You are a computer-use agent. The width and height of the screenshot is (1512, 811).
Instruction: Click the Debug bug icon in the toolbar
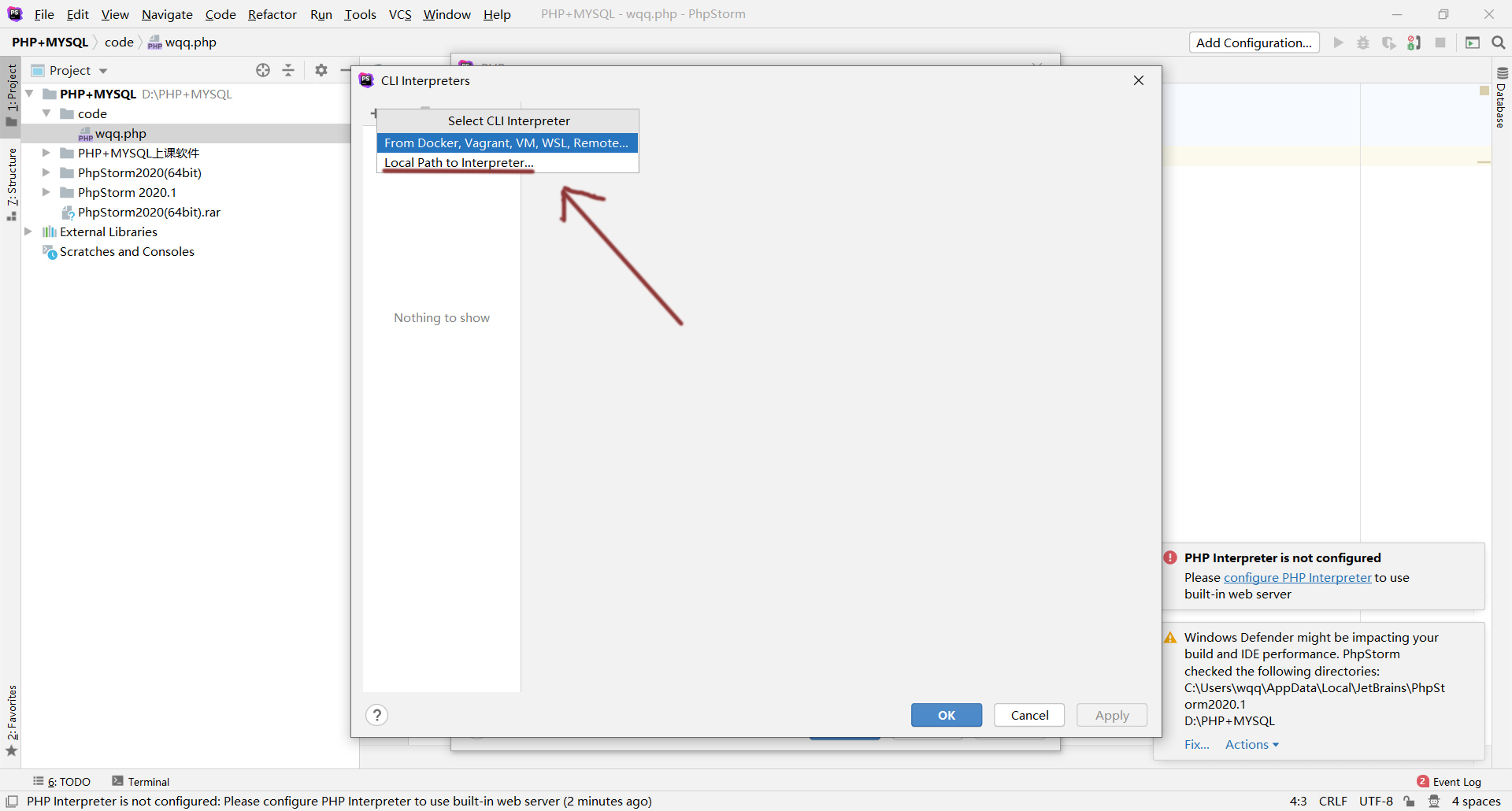pos(1363,43)
